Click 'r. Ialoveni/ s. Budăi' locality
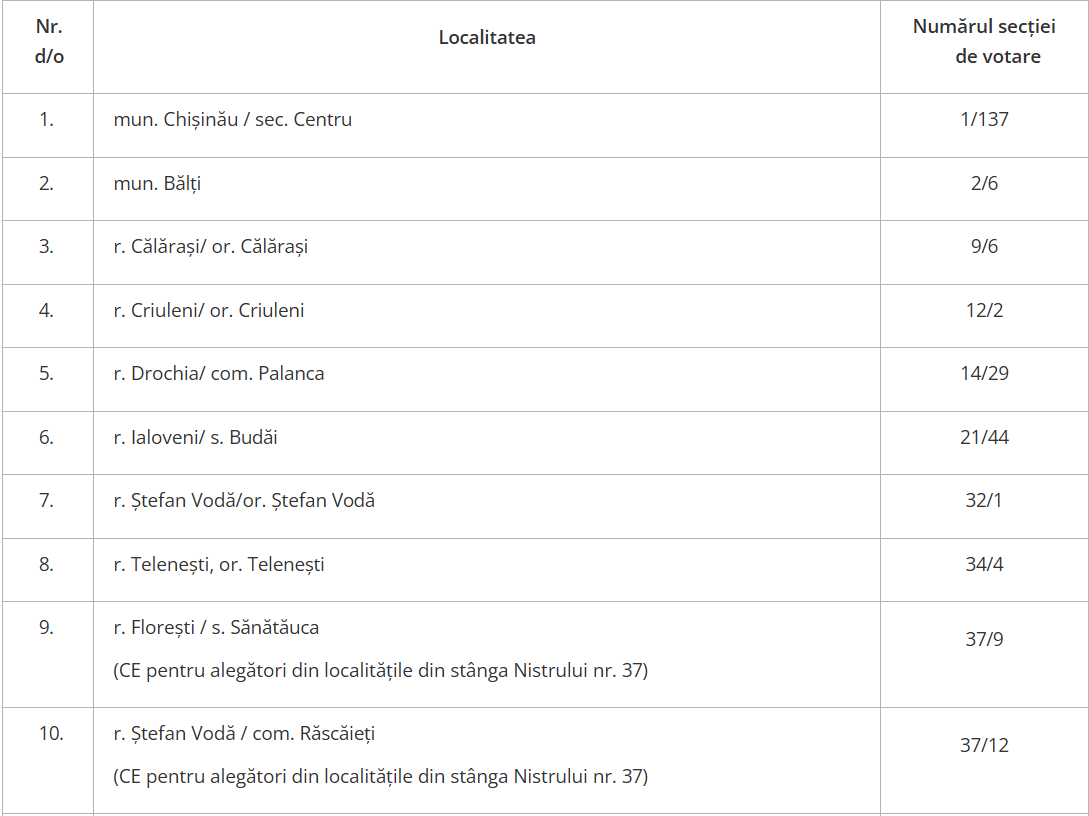 click(195, 438)
